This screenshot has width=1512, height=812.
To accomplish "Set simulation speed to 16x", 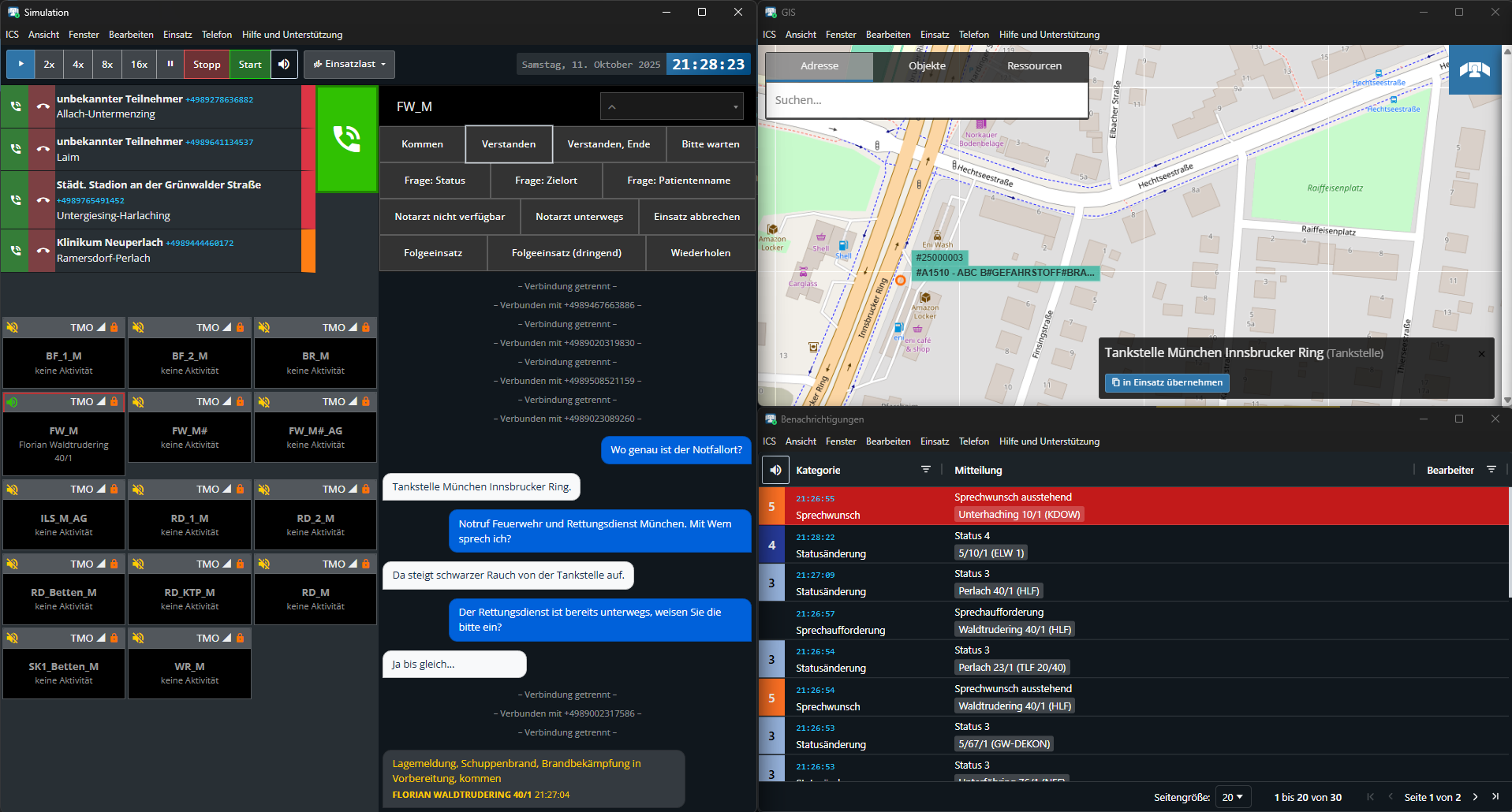I will coord(140,65).
